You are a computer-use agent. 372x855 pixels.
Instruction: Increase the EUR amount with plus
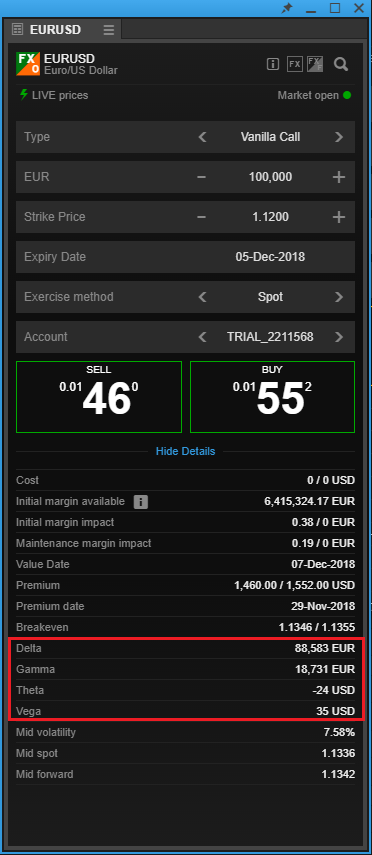click(339, 177)
